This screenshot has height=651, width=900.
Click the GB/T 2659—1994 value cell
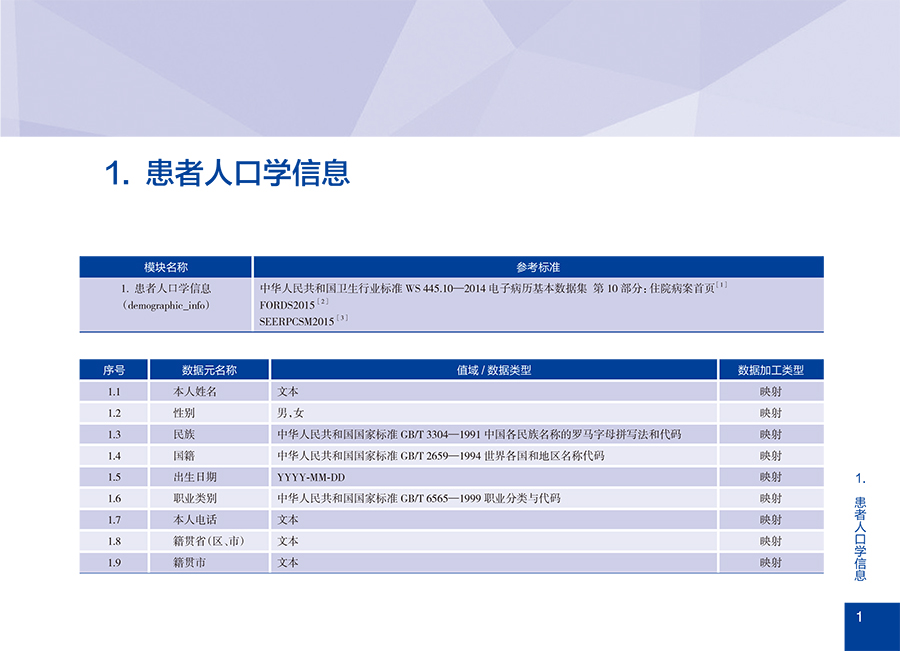point(494,456)
